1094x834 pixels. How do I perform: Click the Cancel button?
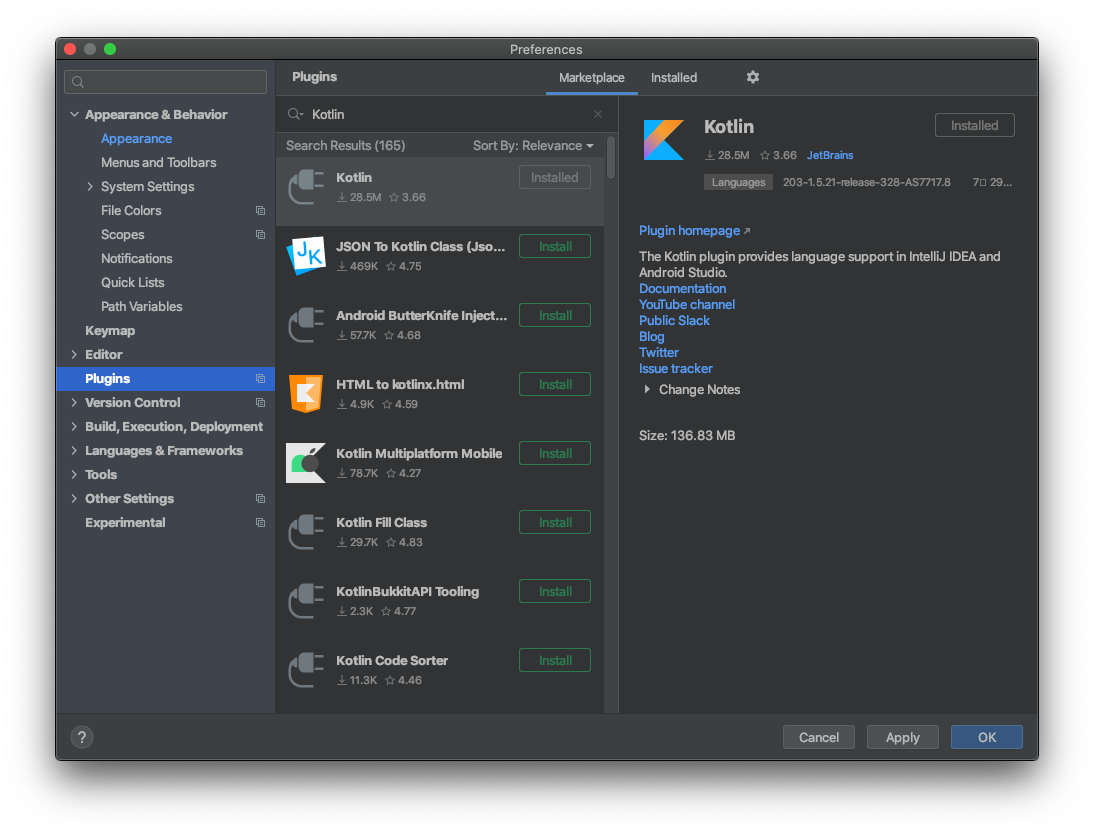pos(818,737)
